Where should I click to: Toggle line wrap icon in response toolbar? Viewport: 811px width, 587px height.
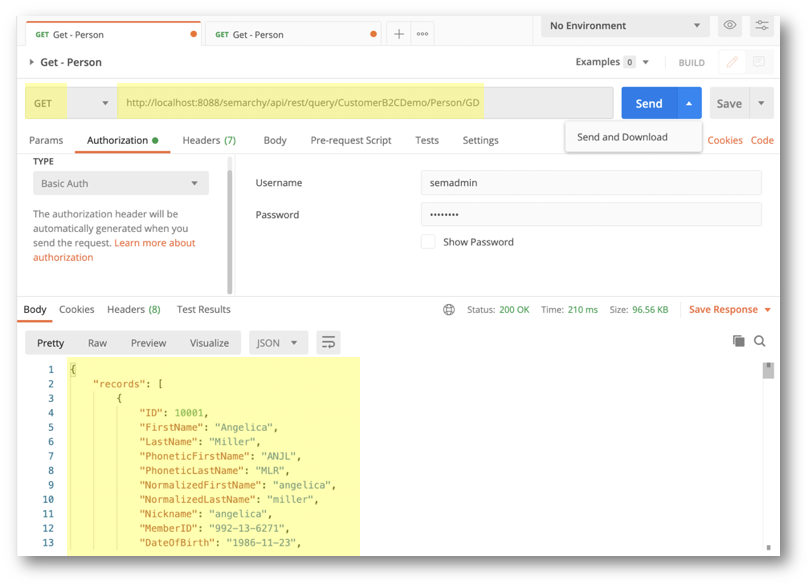[x=328, y=342]
